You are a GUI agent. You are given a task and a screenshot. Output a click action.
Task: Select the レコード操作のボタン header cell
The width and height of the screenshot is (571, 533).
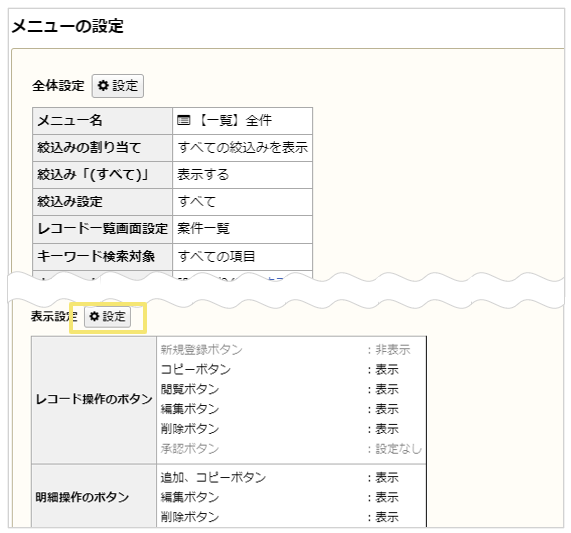coord(94,400)
